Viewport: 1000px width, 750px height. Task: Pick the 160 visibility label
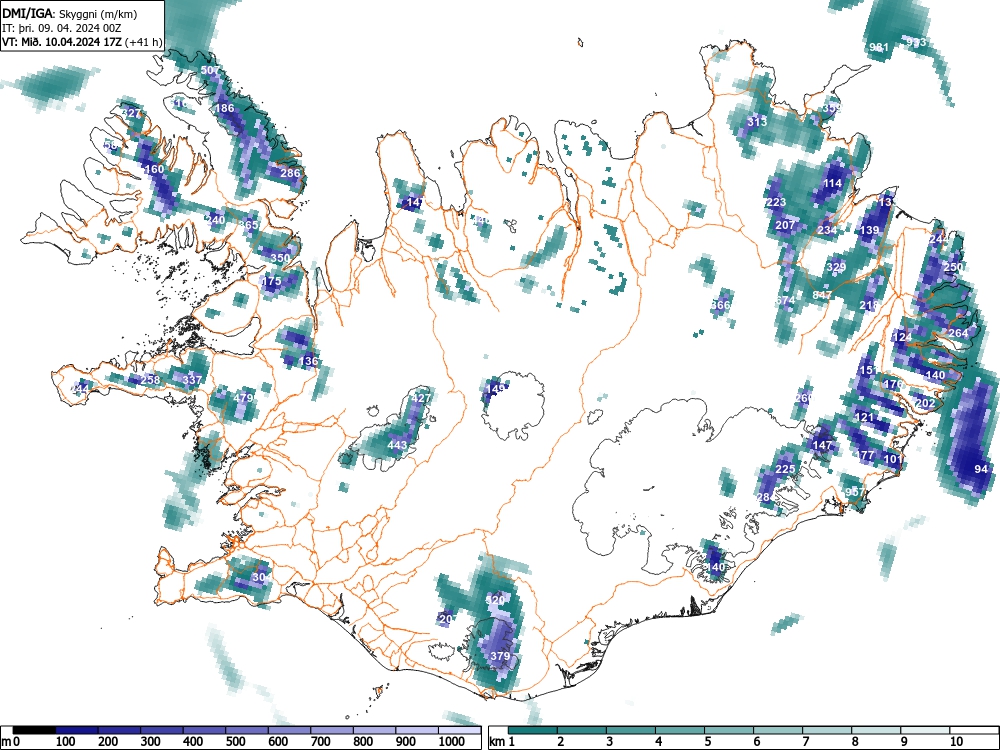[154, 170]
